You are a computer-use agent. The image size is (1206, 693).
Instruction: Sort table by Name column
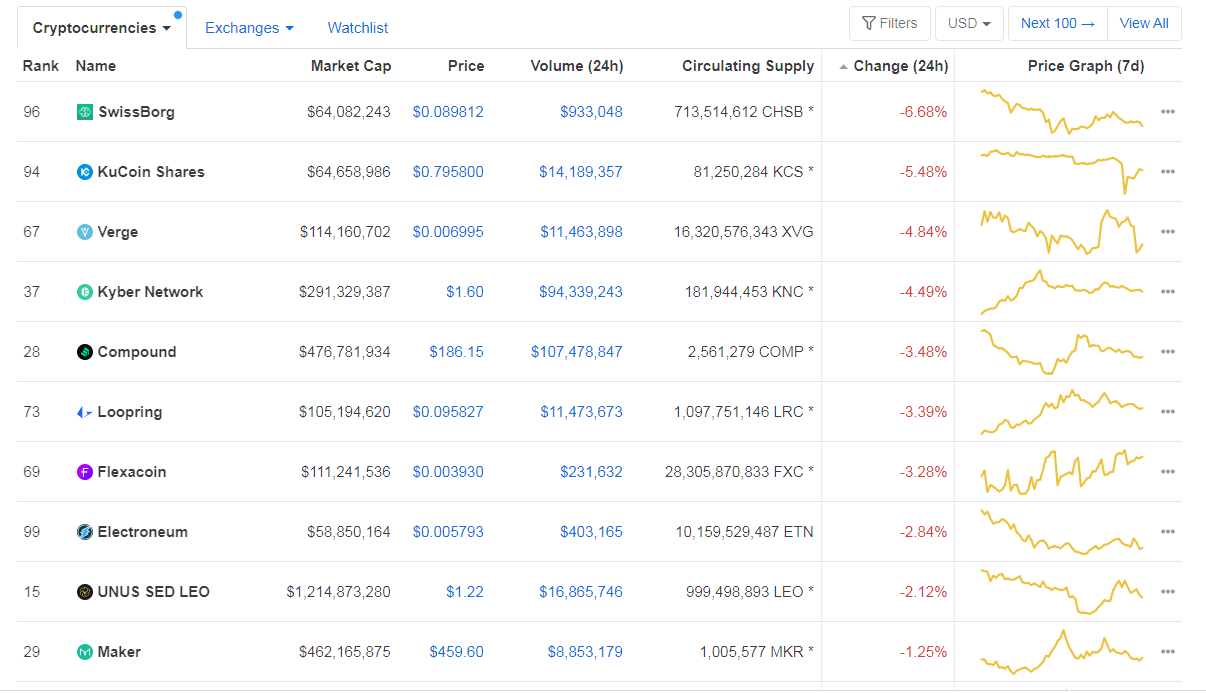(96, 66)
